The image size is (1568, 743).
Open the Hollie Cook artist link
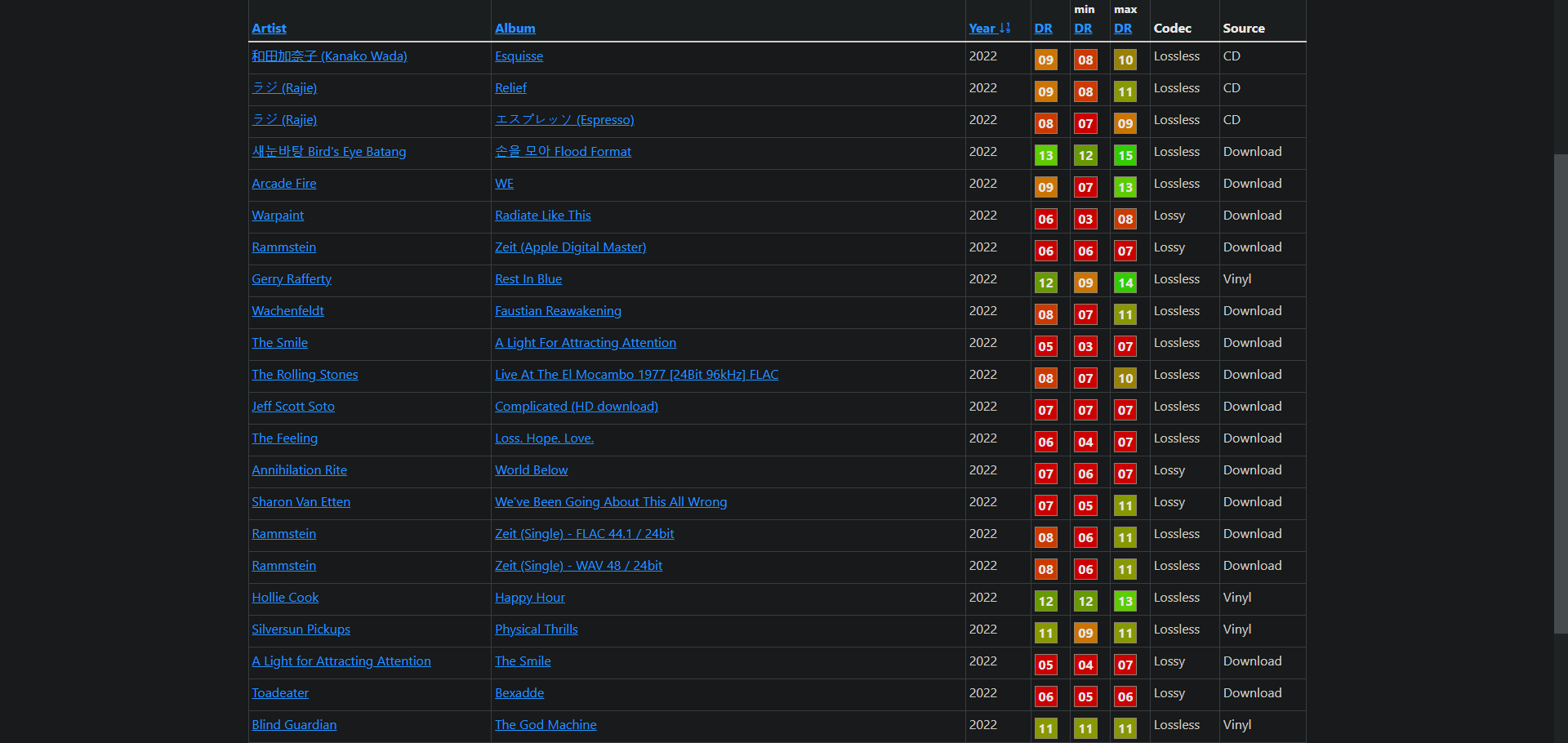click(x=285, y=598)
